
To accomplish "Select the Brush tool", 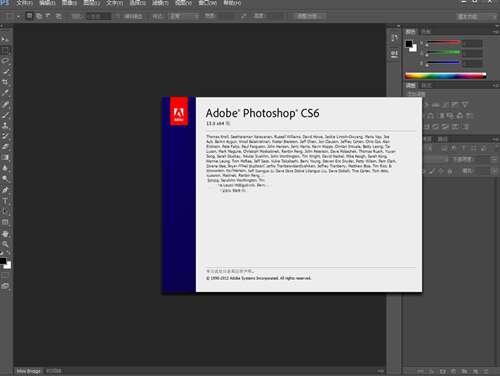I will coord(5,115).
